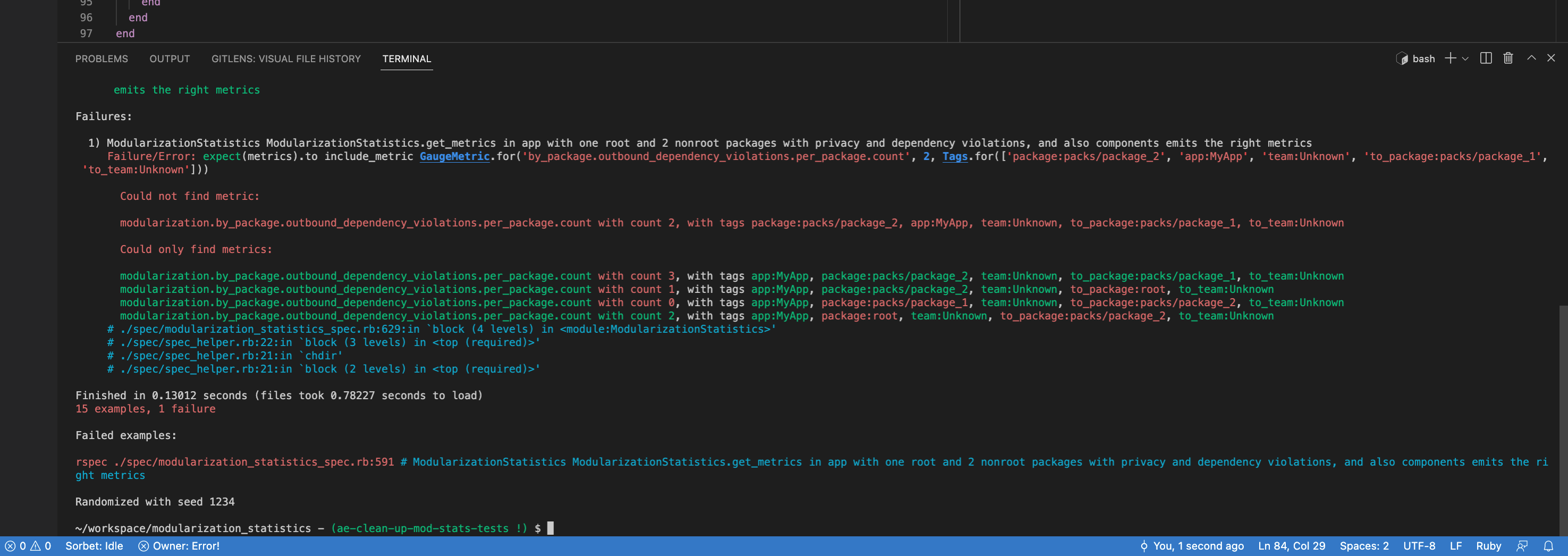Click 'Failed examples:' text

(126, 436)
